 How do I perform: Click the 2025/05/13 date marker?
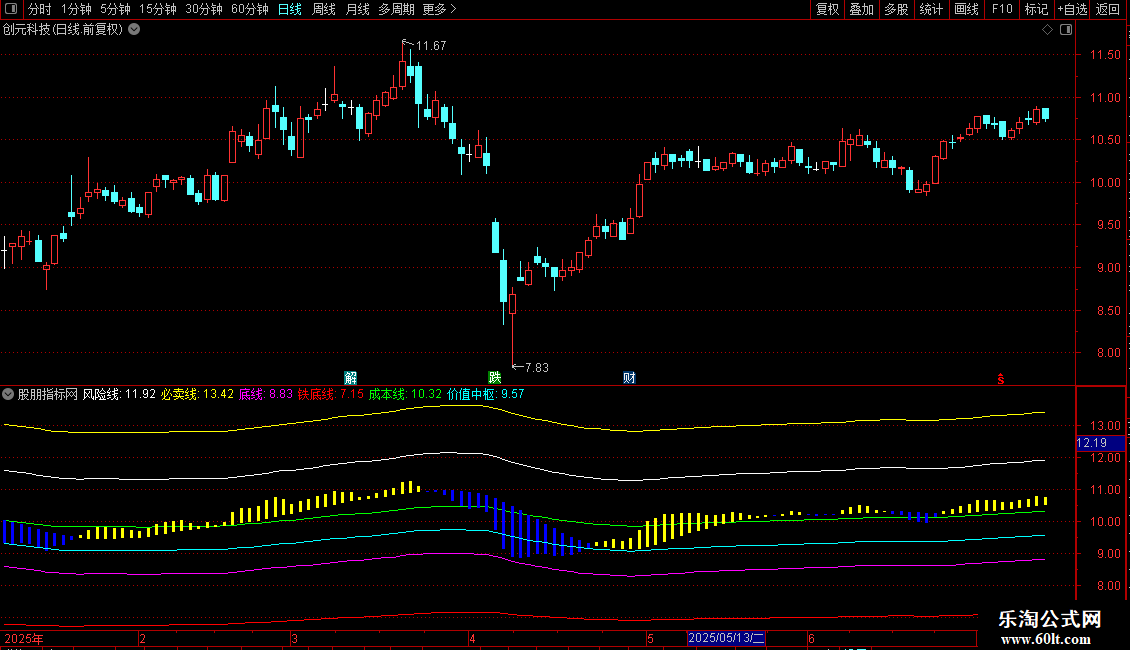pos(725,638)
